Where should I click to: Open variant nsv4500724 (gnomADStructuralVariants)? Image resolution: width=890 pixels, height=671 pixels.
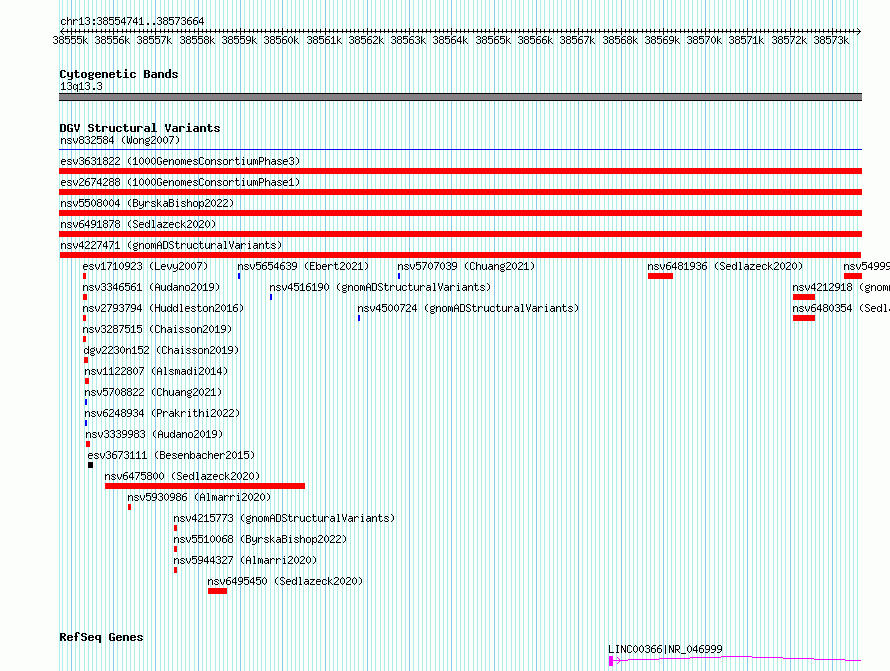468,308
